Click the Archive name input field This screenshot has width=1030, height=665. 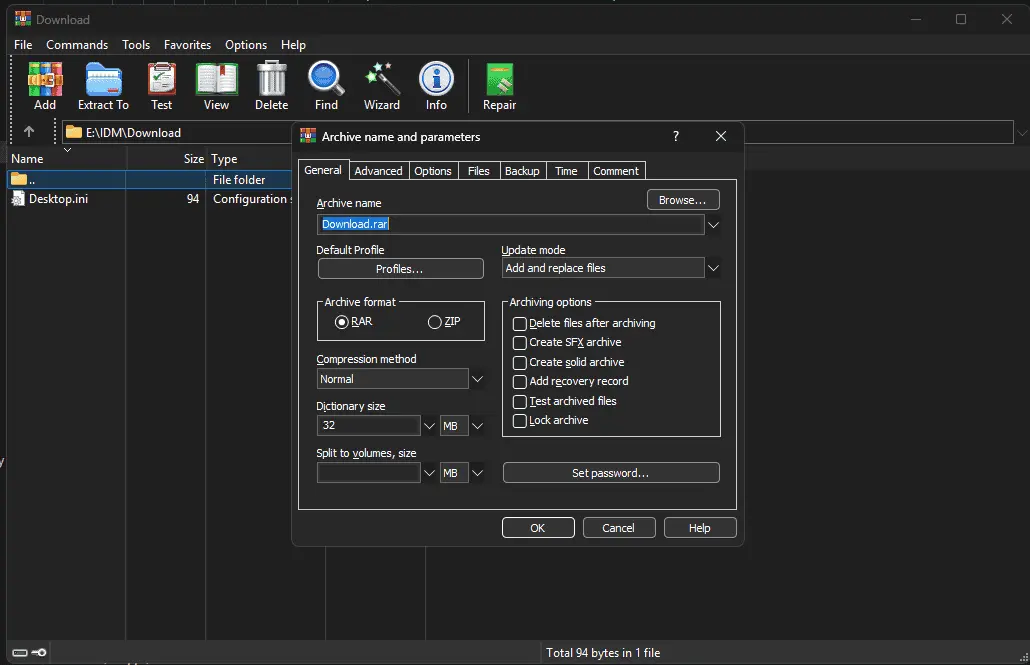tap(510, 224)
